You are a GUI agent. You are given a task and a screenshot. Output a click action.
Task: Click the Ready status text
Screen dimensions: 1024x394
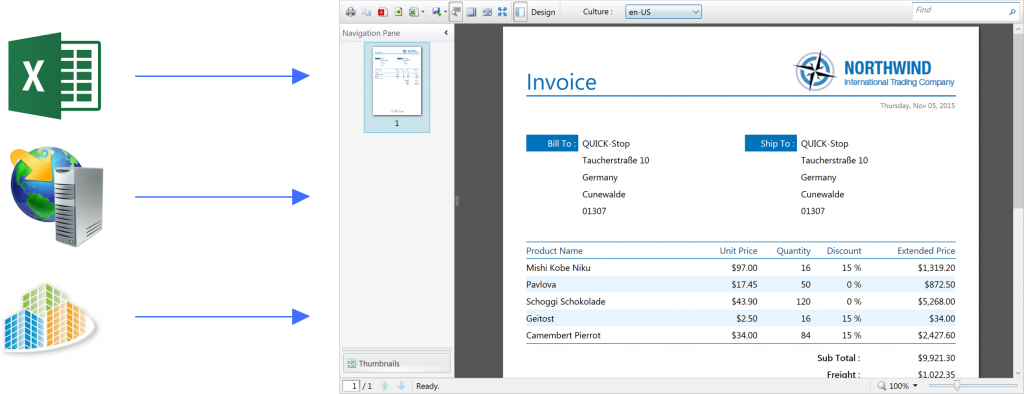(x=428, y=386)
